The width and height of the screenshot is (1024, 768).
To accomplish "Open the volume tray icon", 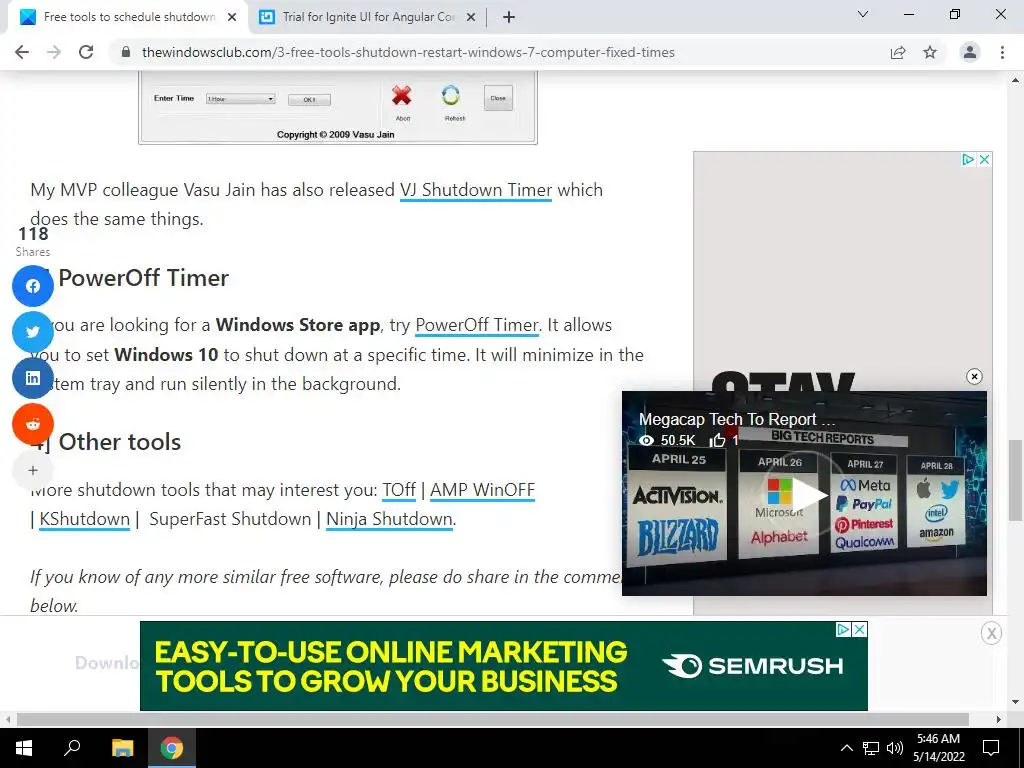I will click(895, 748).
